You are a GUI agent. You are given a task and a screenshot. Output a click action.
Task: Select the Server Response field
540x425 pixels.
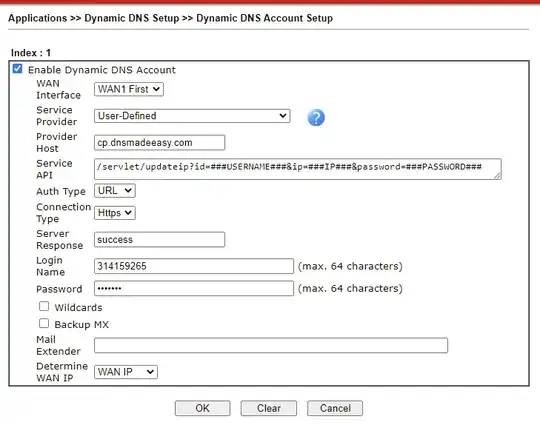(159, 239)
